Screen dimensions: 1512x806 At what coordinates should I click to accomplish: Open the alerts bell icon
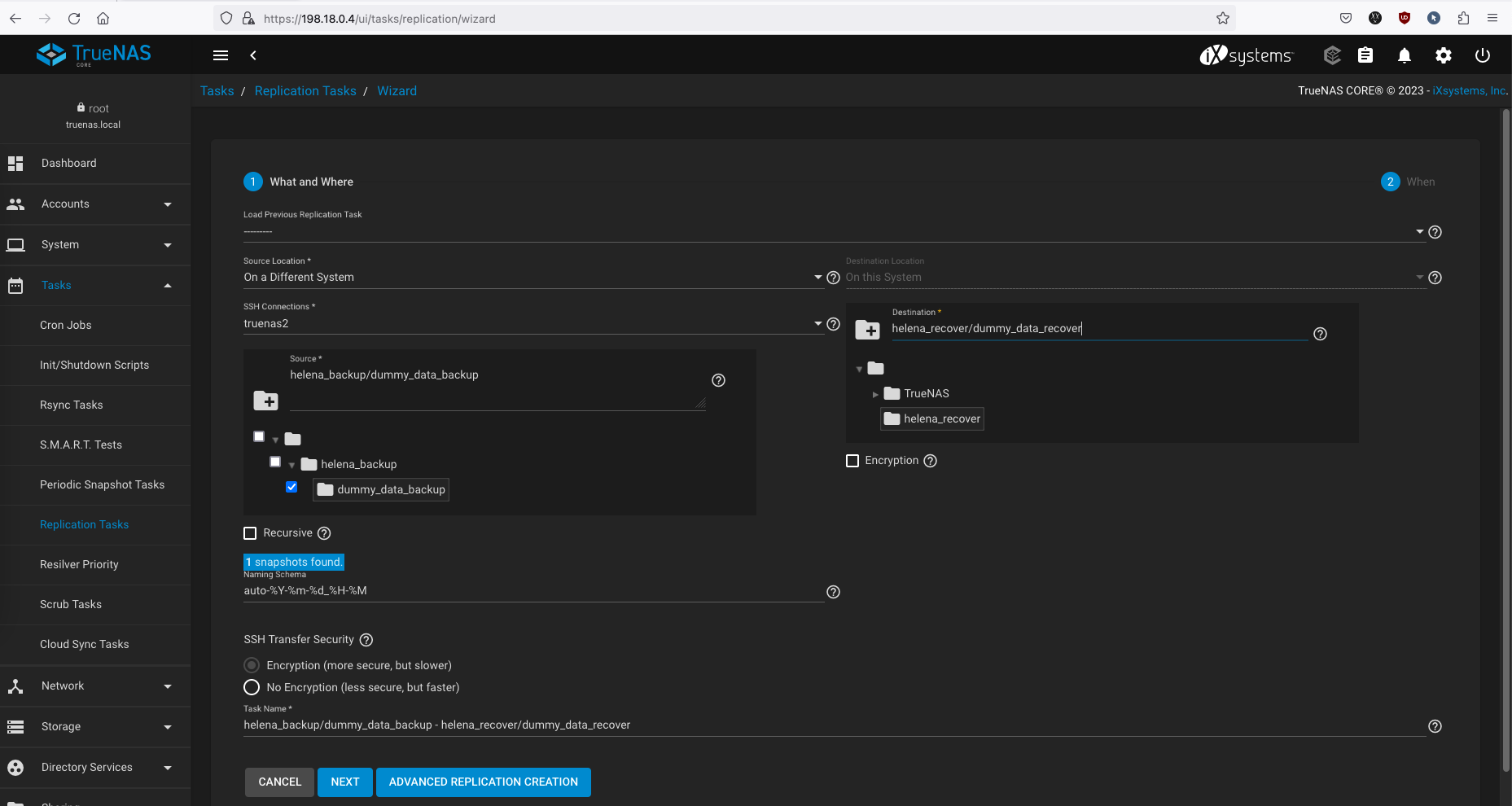tap(1404, 55)
